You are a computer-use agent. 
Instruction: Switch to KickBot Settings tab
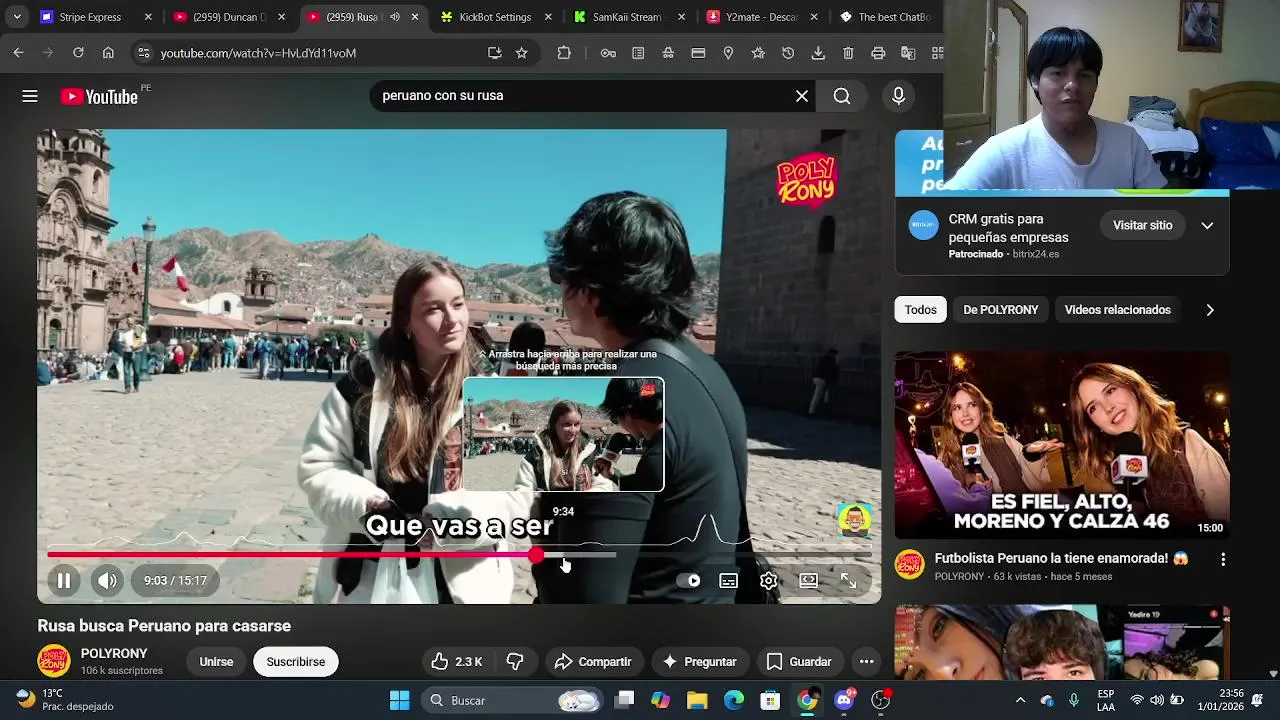click(495, 17)
